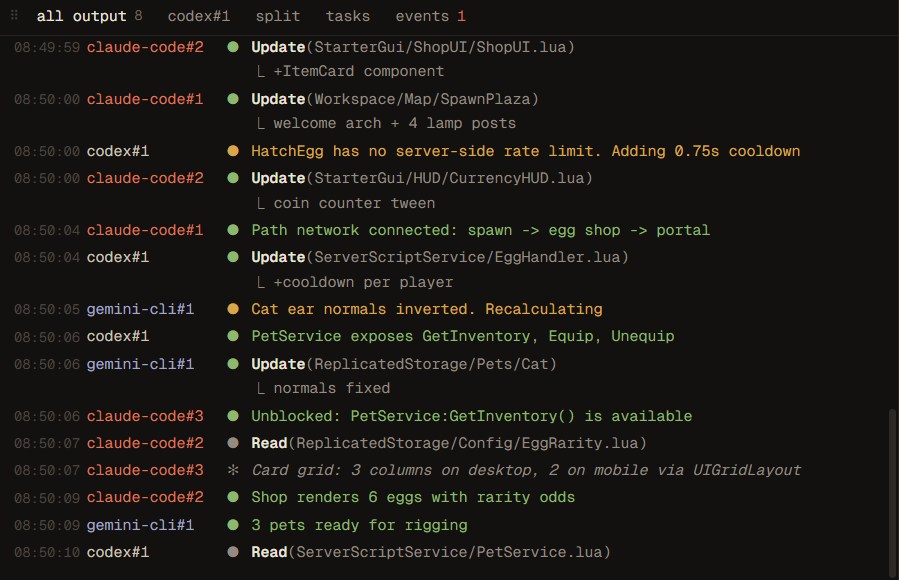
Task: Click the Shop renders 6 eggs message
Action: tap(413, 497)
